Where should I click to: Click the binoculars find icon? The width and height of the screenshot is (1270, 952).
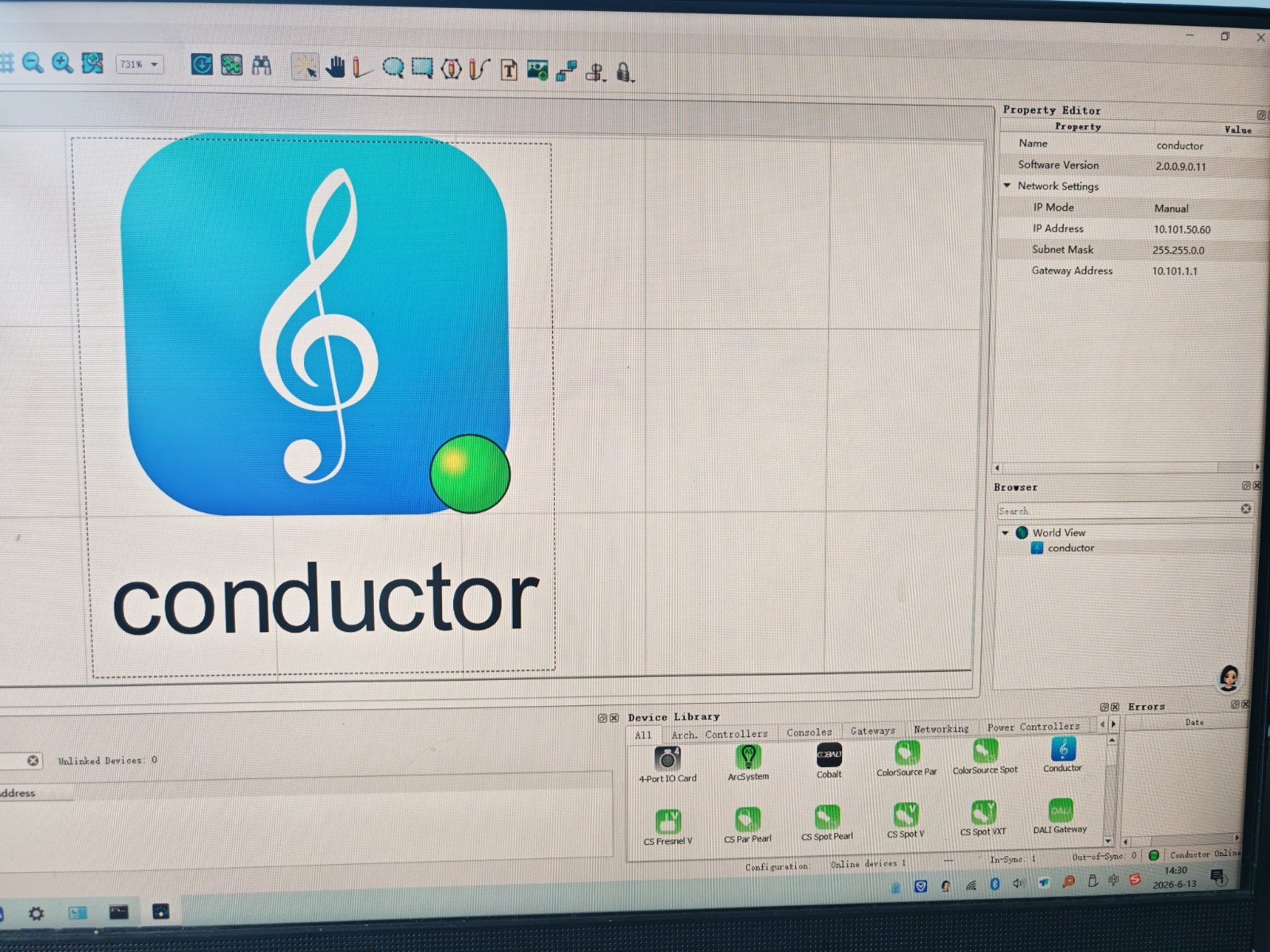pos(261,65)
